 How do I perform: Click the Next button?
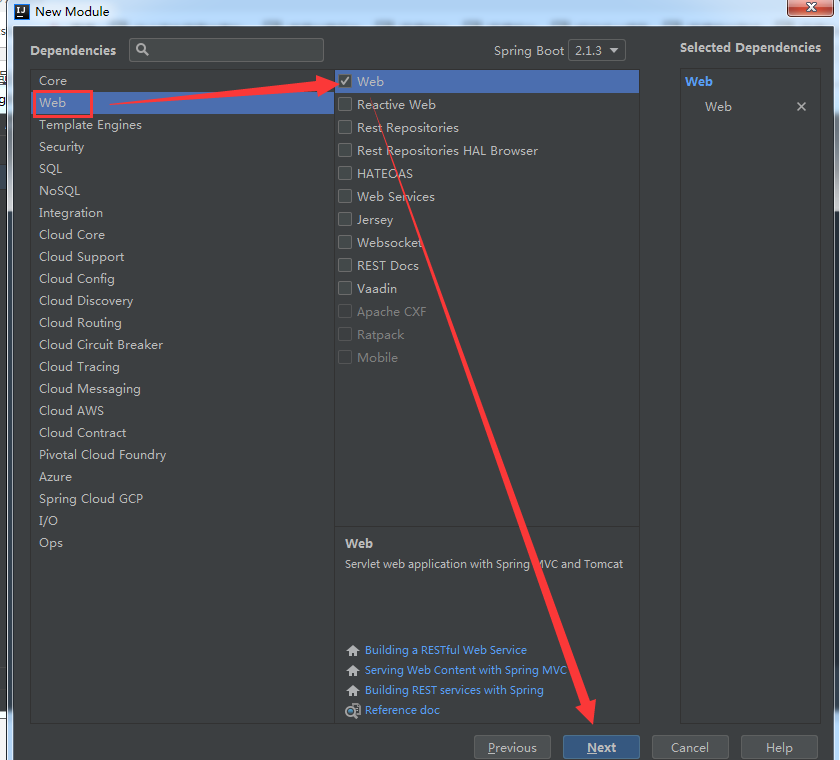coord(601,747)
